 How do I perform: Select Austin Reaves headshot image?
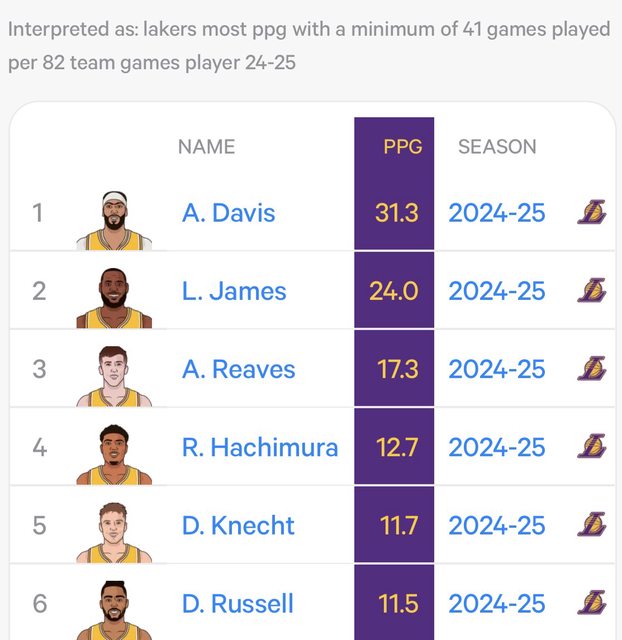click(114, 376)
